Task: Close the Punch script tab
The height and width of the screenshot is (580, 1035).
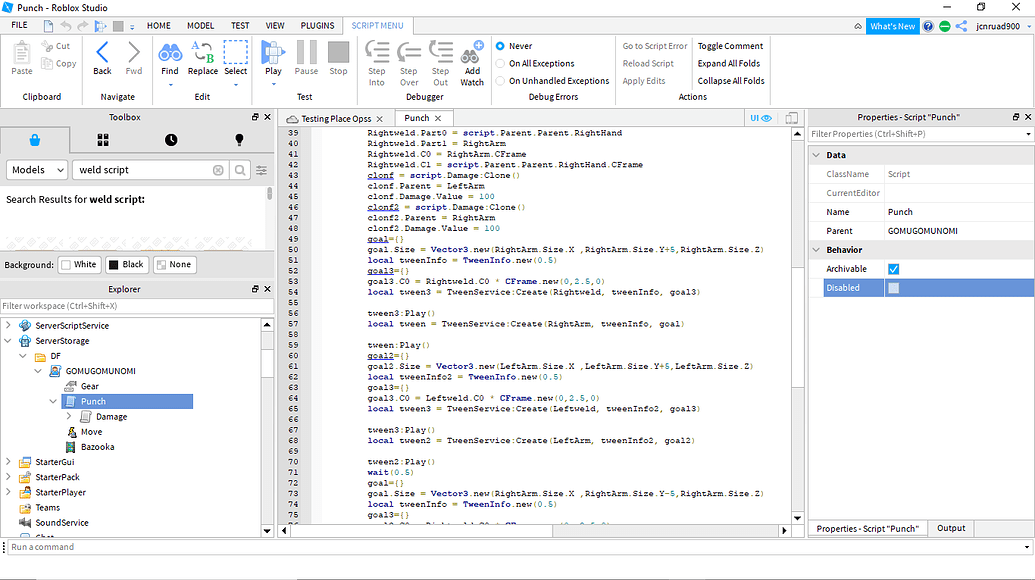Action: click(438, 119)
